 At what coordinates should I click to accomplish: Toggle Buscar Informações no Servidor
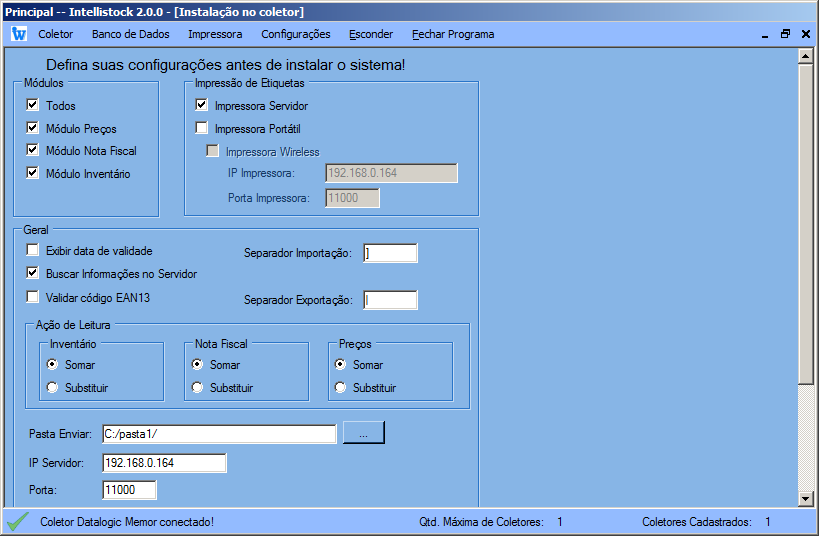coord(32,273)
